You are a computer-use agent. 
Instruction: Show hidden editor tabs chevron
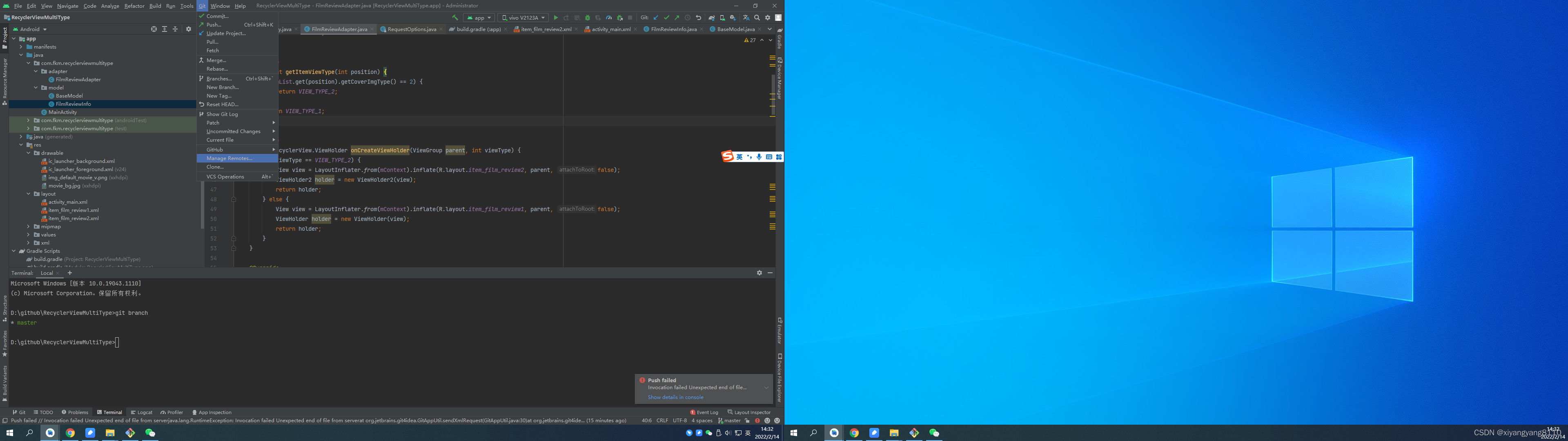click(769, 29)
